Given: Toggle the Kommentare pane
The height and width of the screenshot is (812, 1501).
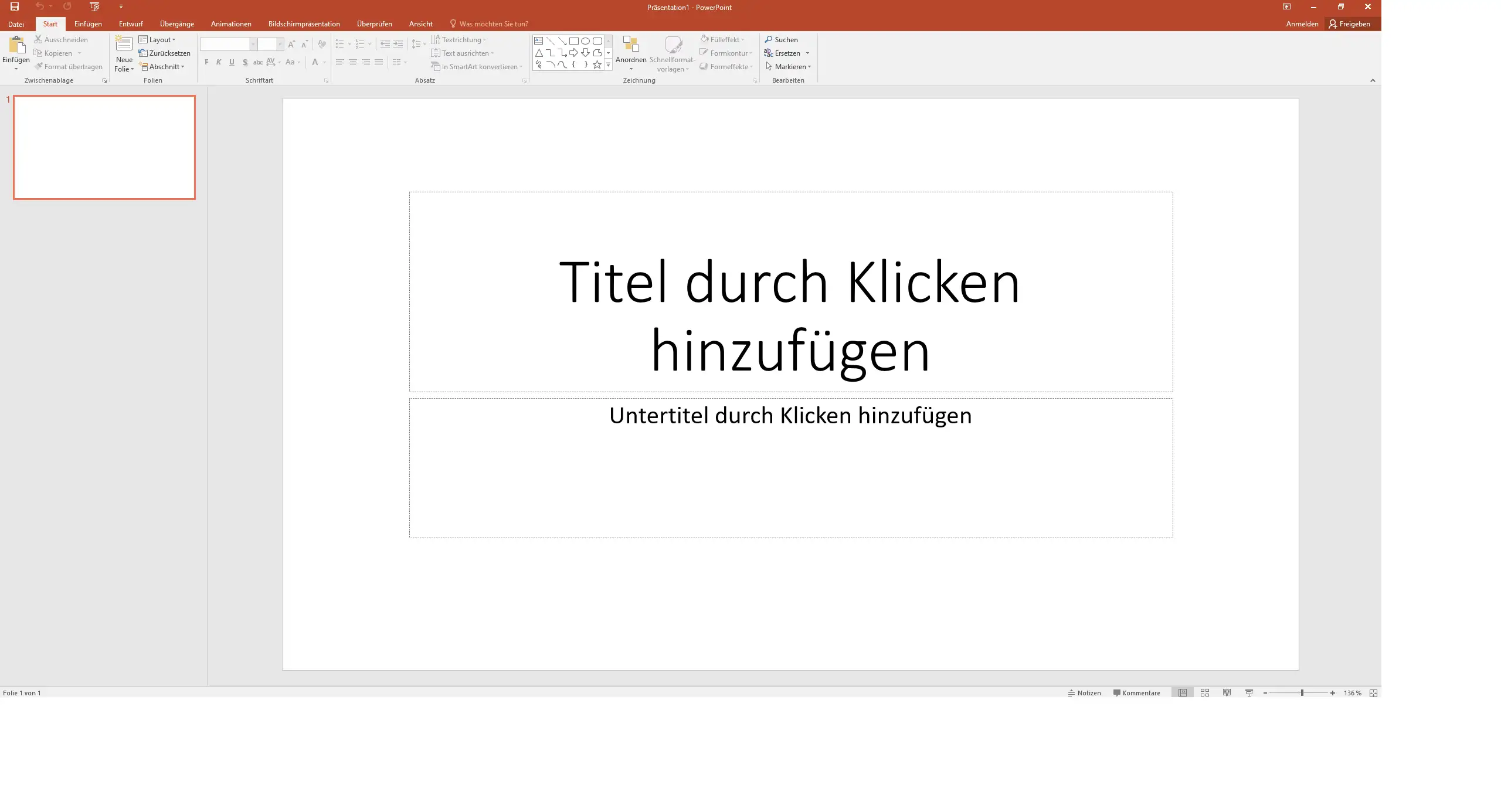Looking at the screenshot, I should (x=1136, y=693).
